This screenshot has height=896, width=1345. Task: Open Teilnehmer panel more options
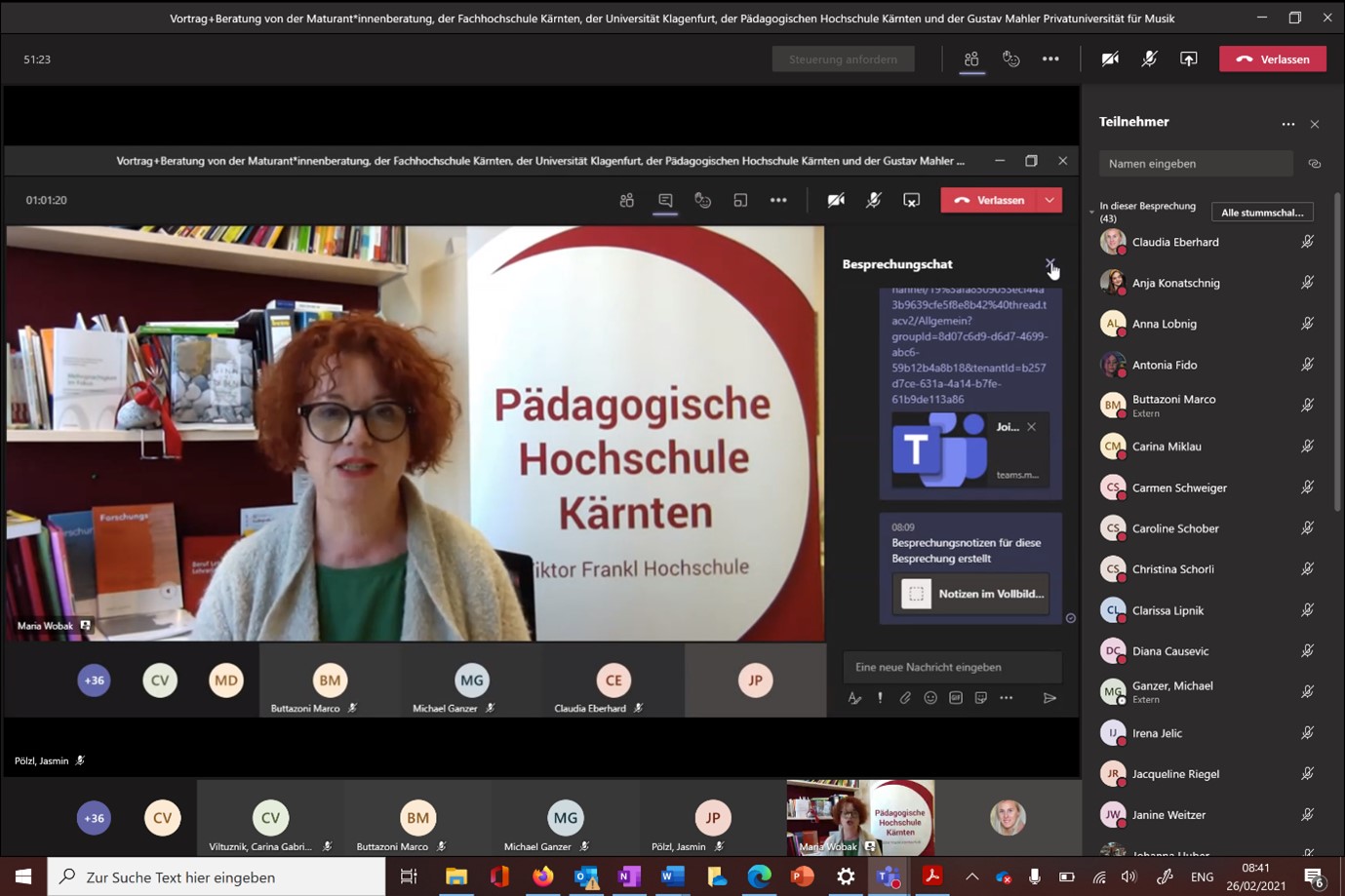1288,124
